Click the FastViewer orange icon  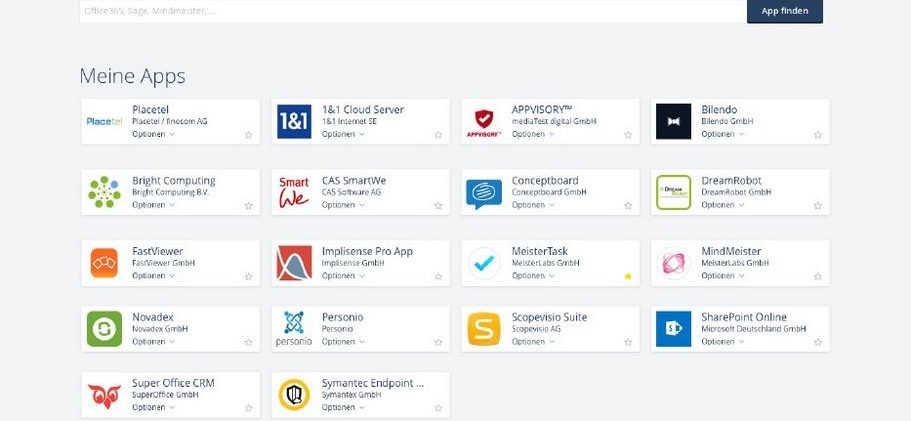104,263
